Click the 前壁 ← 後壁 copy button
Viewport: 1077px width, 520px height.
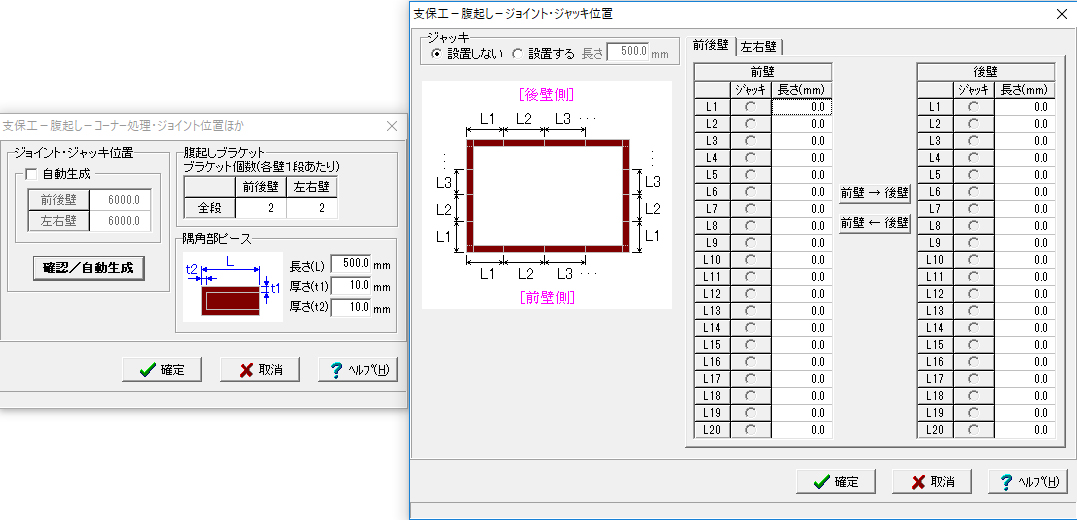pyautogui.click(x=874, y=223)
